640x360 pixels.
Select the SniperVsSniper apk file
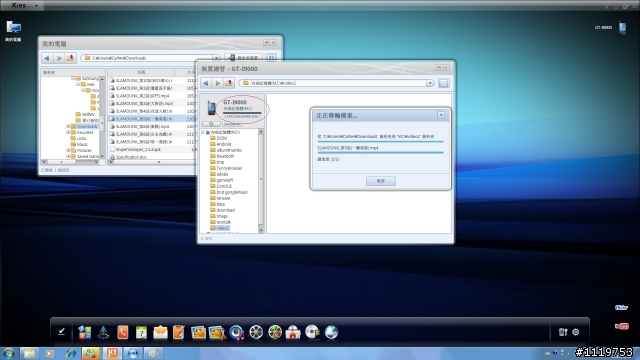click(135, 150)
